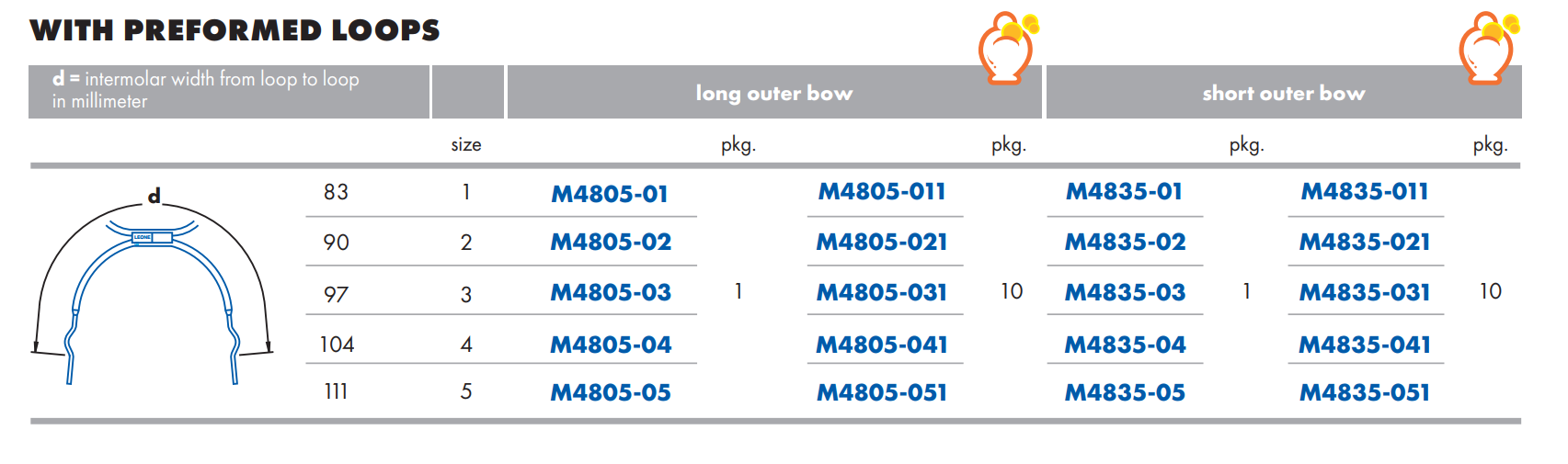This screenshot has width=1568, height=464.
Task: Select product code M4835-03
Action: (1125, 293)
